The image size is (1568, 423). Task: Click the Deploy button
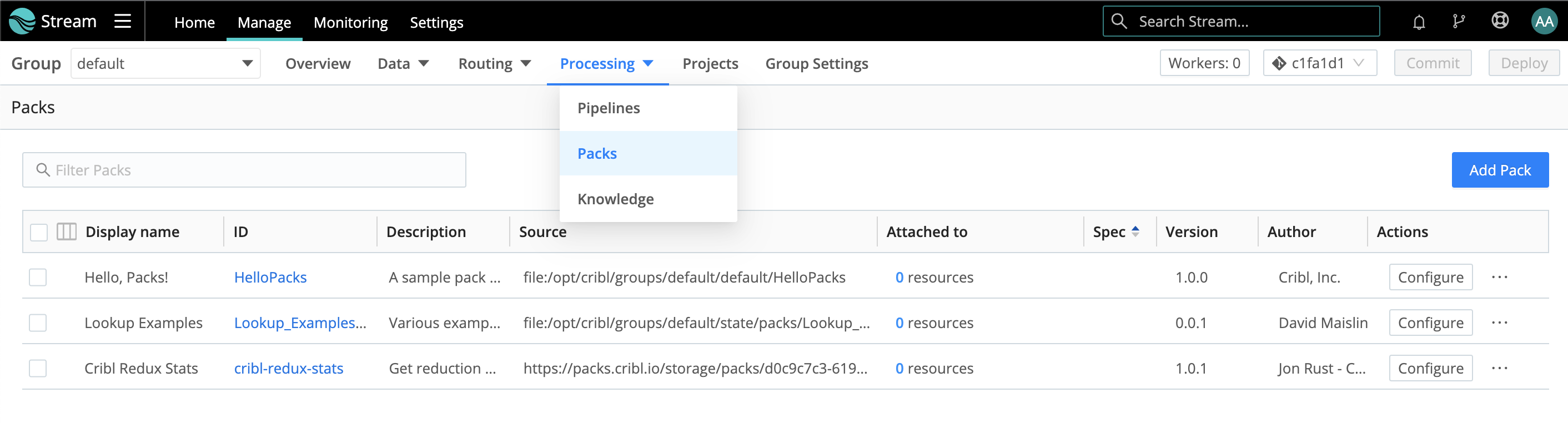click(x=1524, y=63)
